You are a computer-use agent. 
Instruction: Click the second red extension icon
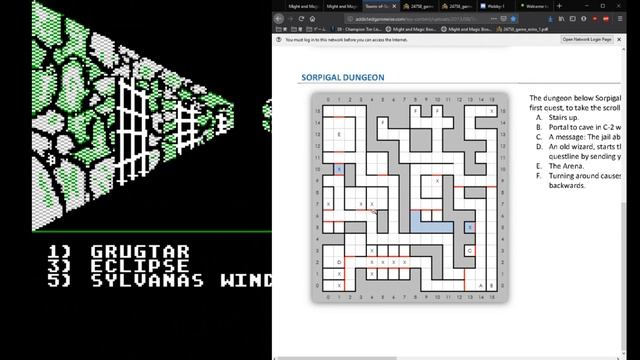(606, 19)
